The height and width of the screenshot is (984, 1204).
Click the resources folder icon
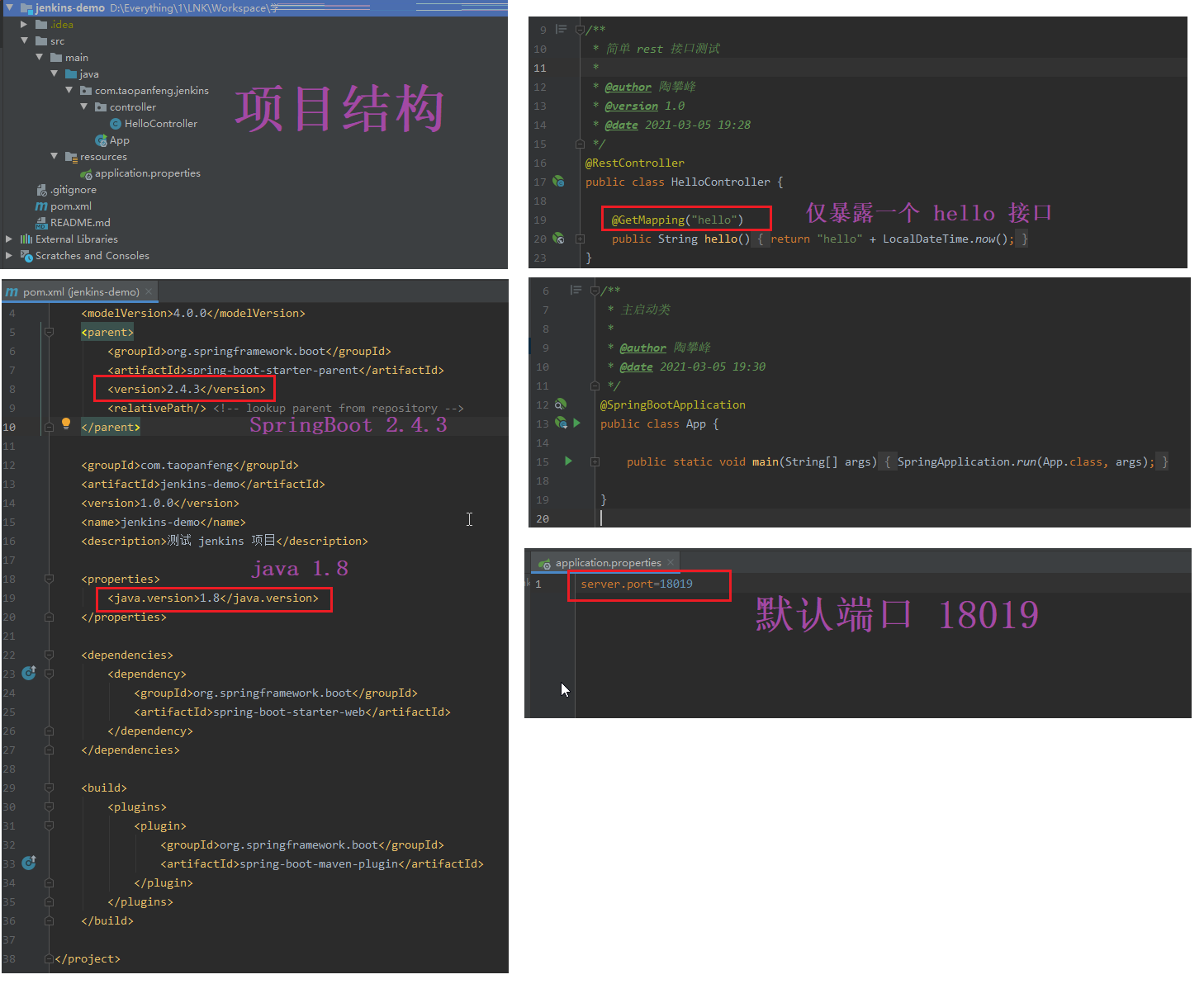pyautogui.click(x=71, y=157)
